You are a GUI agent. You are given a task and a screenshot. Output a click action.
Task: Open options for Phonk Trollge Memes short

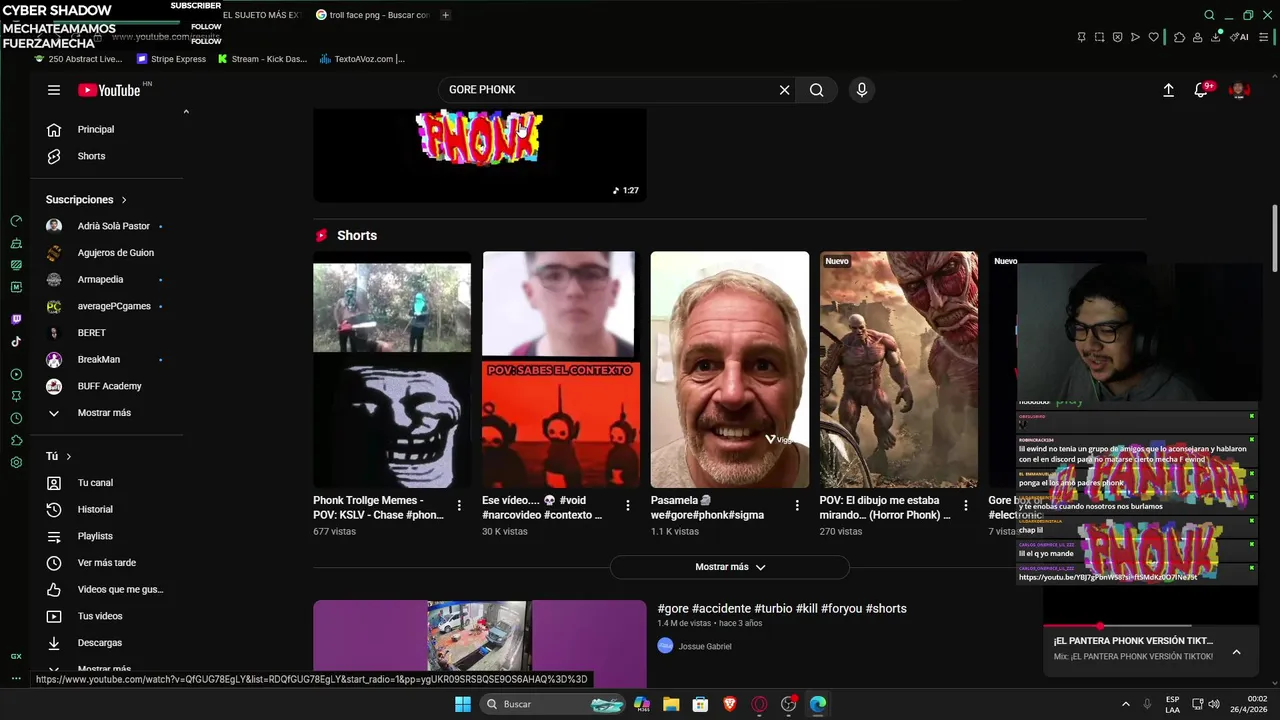(x=459, y=506)
